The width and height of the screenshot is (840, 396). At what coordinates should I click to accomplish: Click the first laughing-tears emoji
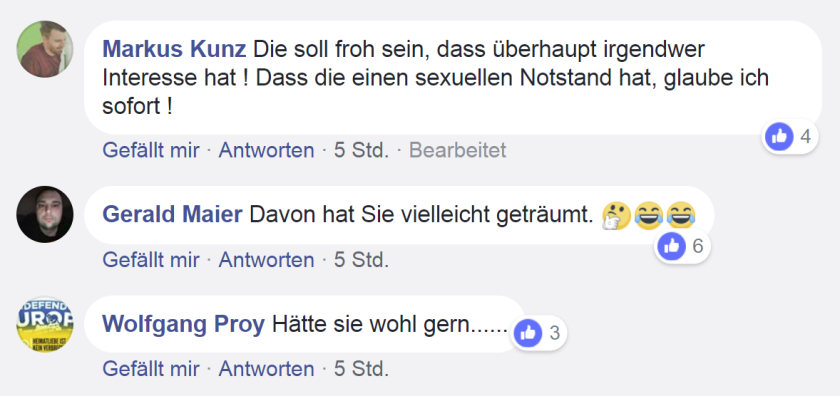(648, 214)
